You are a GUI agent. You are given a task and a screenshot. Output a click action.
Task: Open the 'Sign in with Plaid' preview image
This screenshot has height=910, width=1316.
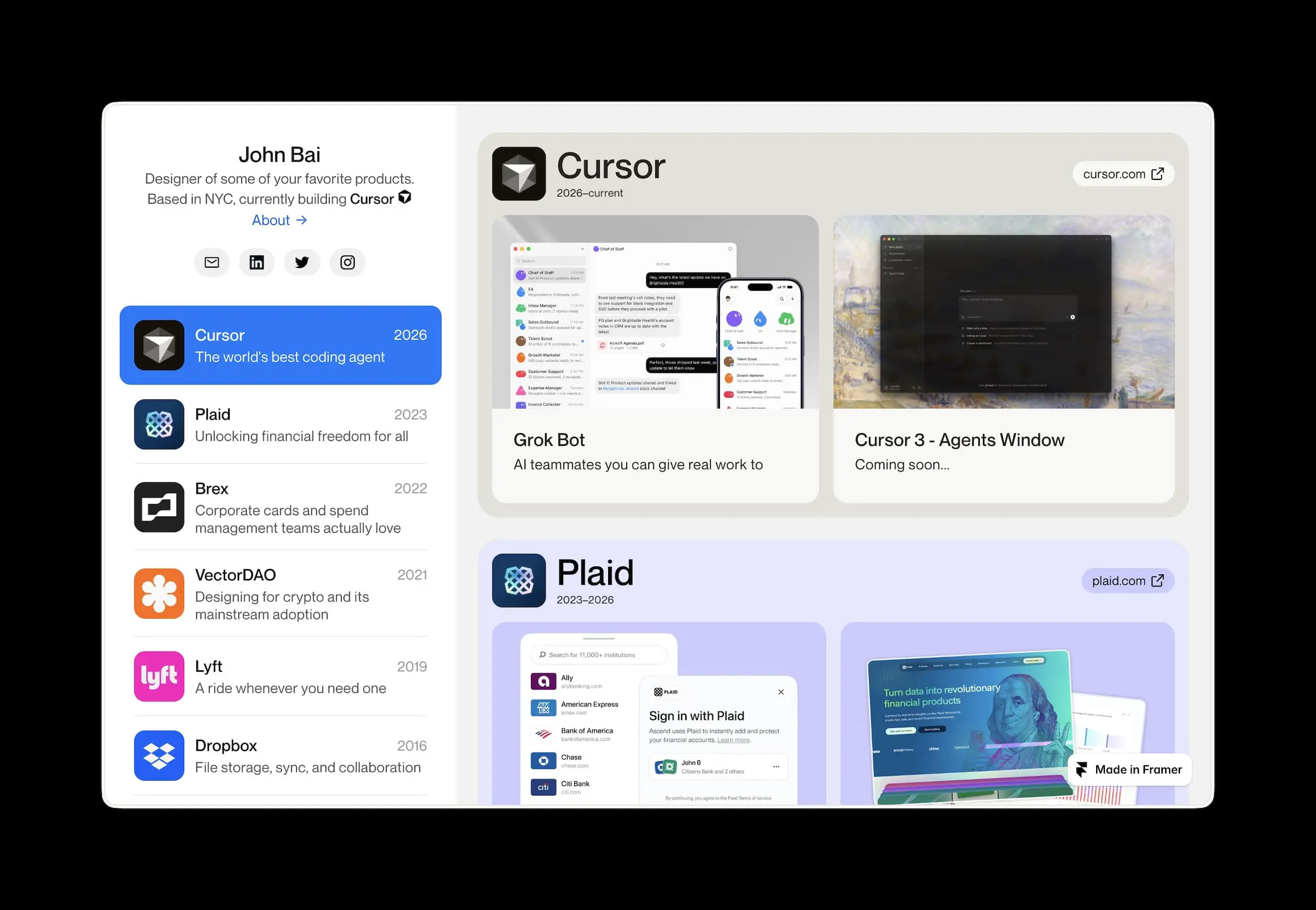click(659, 714)
